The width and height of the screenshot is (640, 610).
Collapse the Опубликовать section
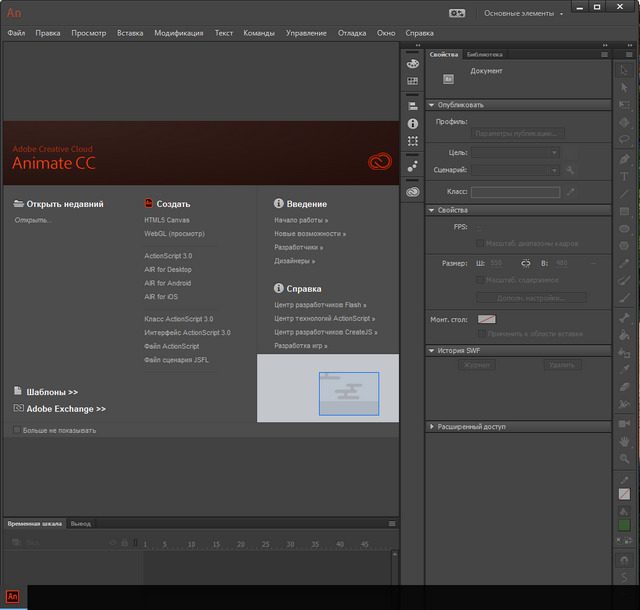coord(431,105)
